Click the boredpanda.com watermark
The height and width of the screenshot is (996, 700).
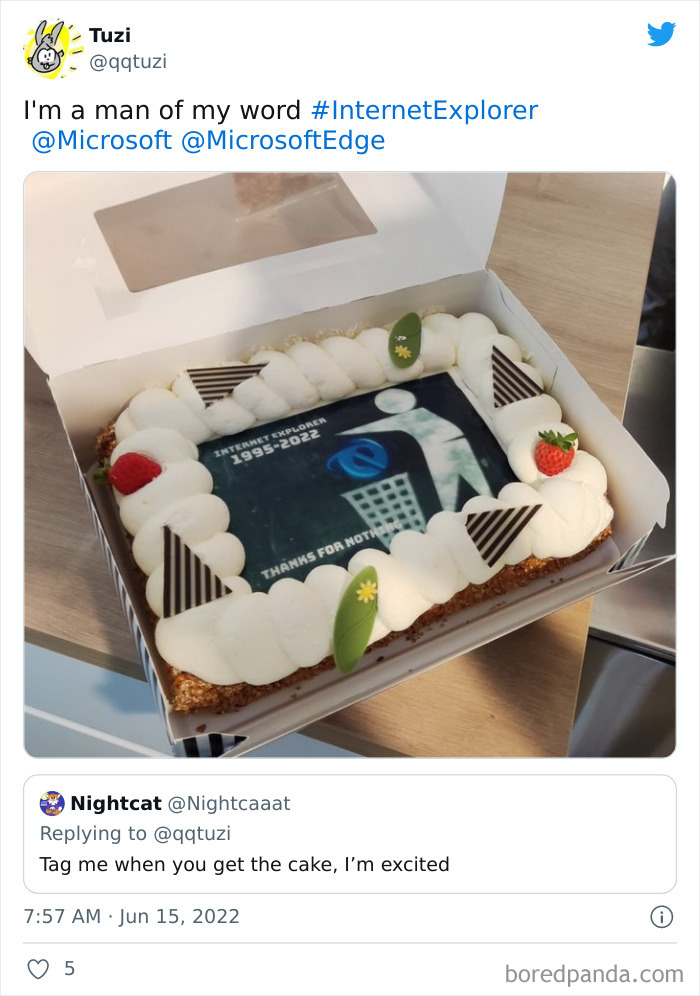coord(594,974)
